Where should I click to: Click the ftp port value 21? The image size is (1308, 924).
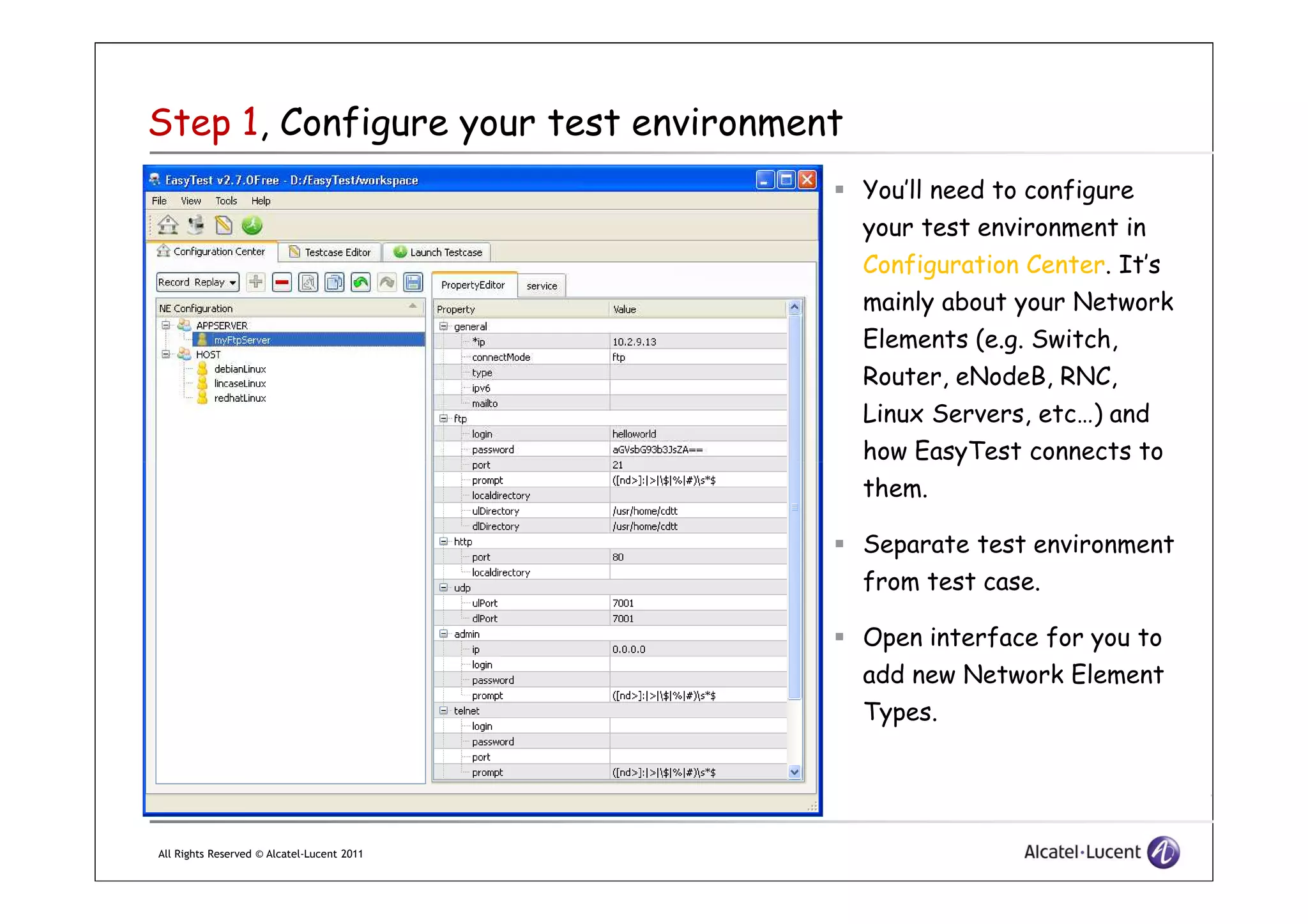click(x=698, y=465)
